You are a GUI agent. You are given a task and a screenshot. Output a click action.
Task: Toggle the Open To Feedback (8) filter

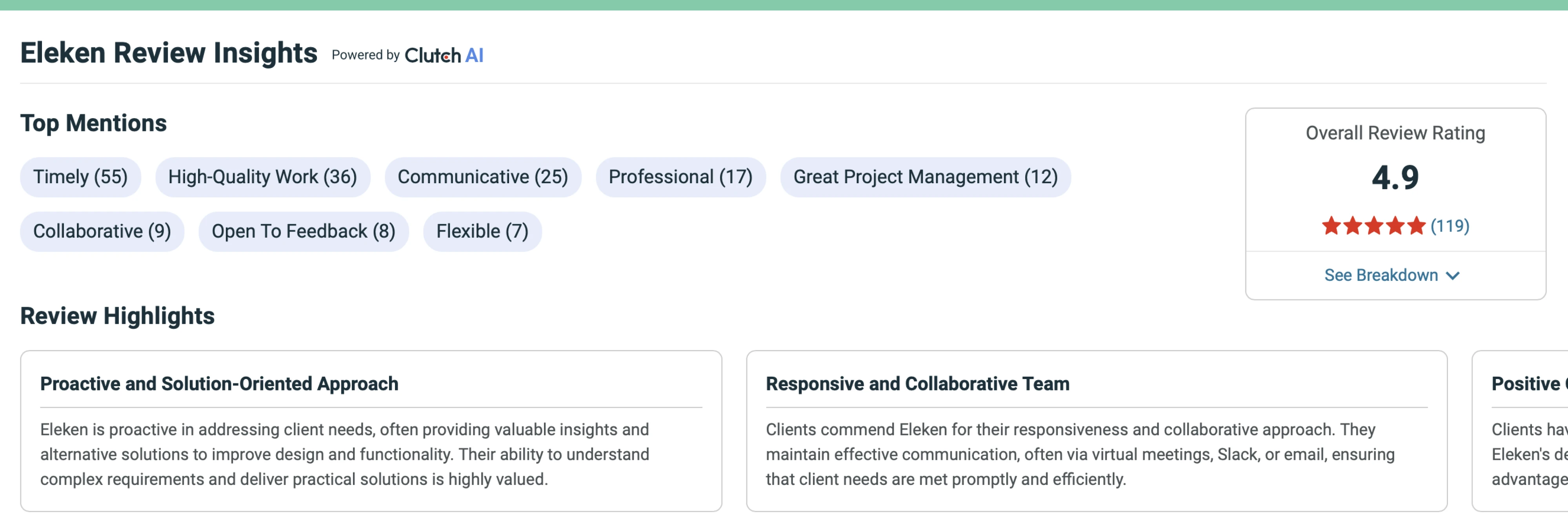pyautogui.click(x=303, y=231)
